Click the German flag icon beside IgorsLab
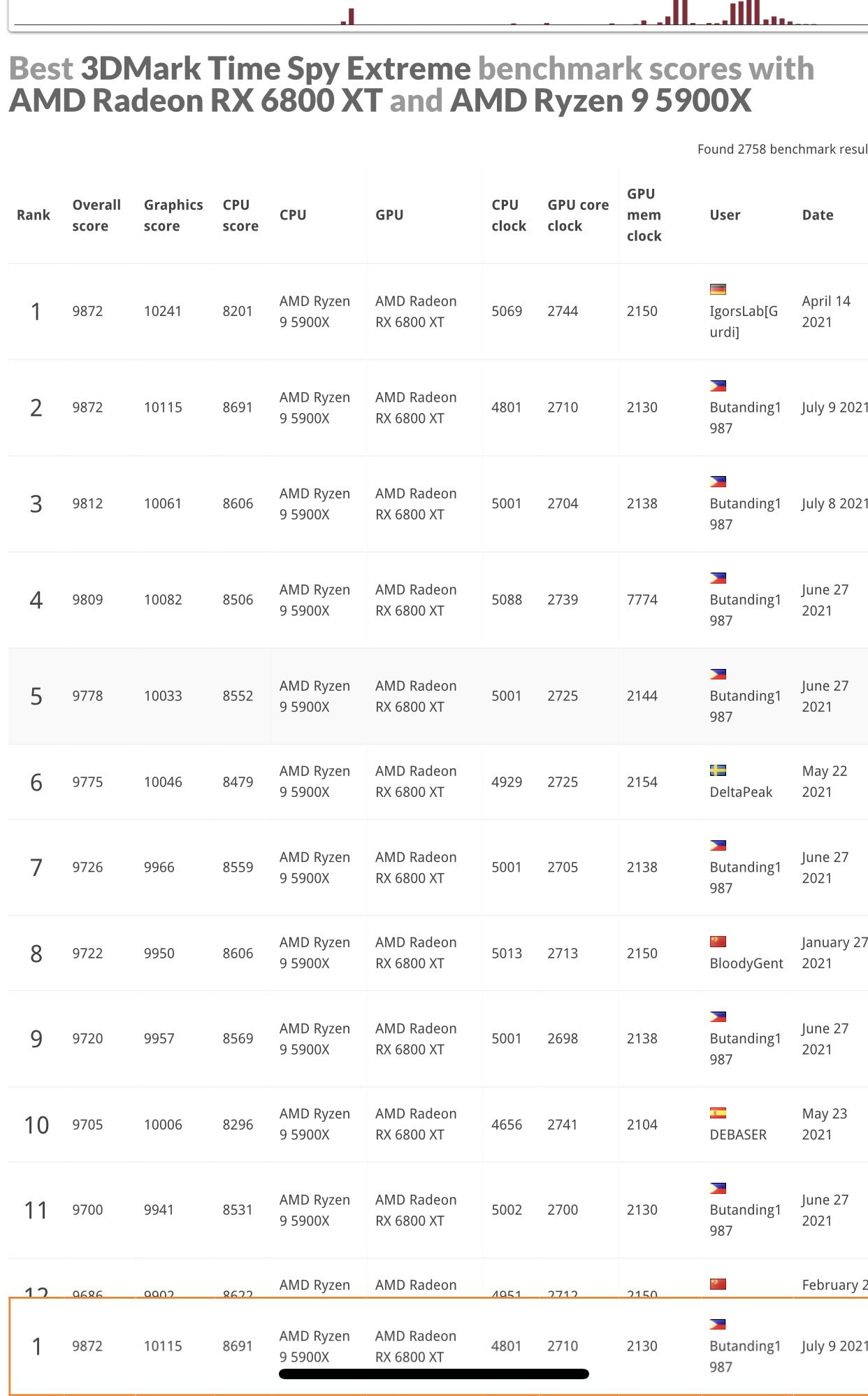This screenshot has height=1396, width=868. 718,289
